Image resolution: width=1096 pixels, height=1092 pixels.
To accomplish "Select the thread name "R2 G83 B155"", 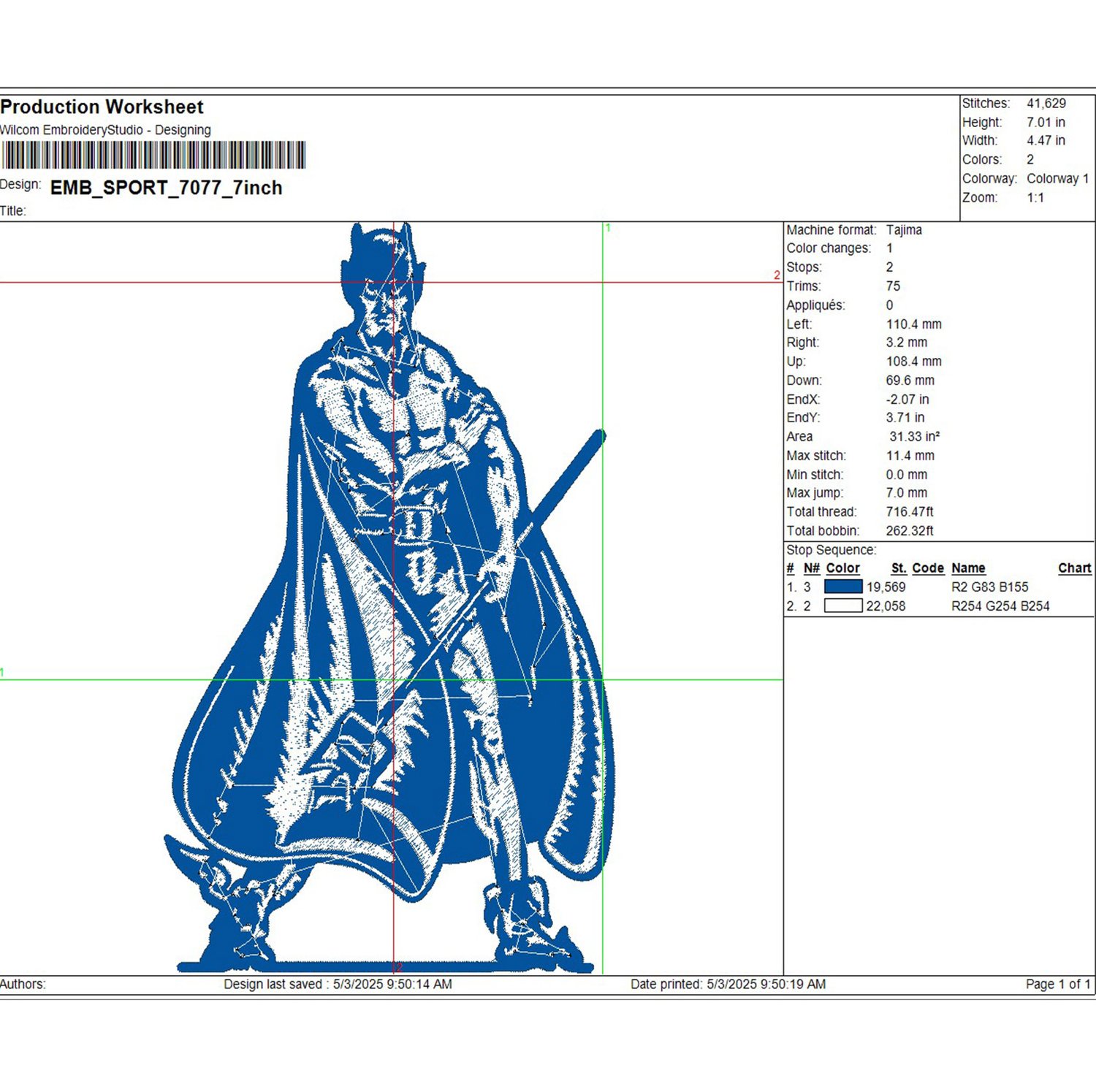I will [x=989, y=587].
